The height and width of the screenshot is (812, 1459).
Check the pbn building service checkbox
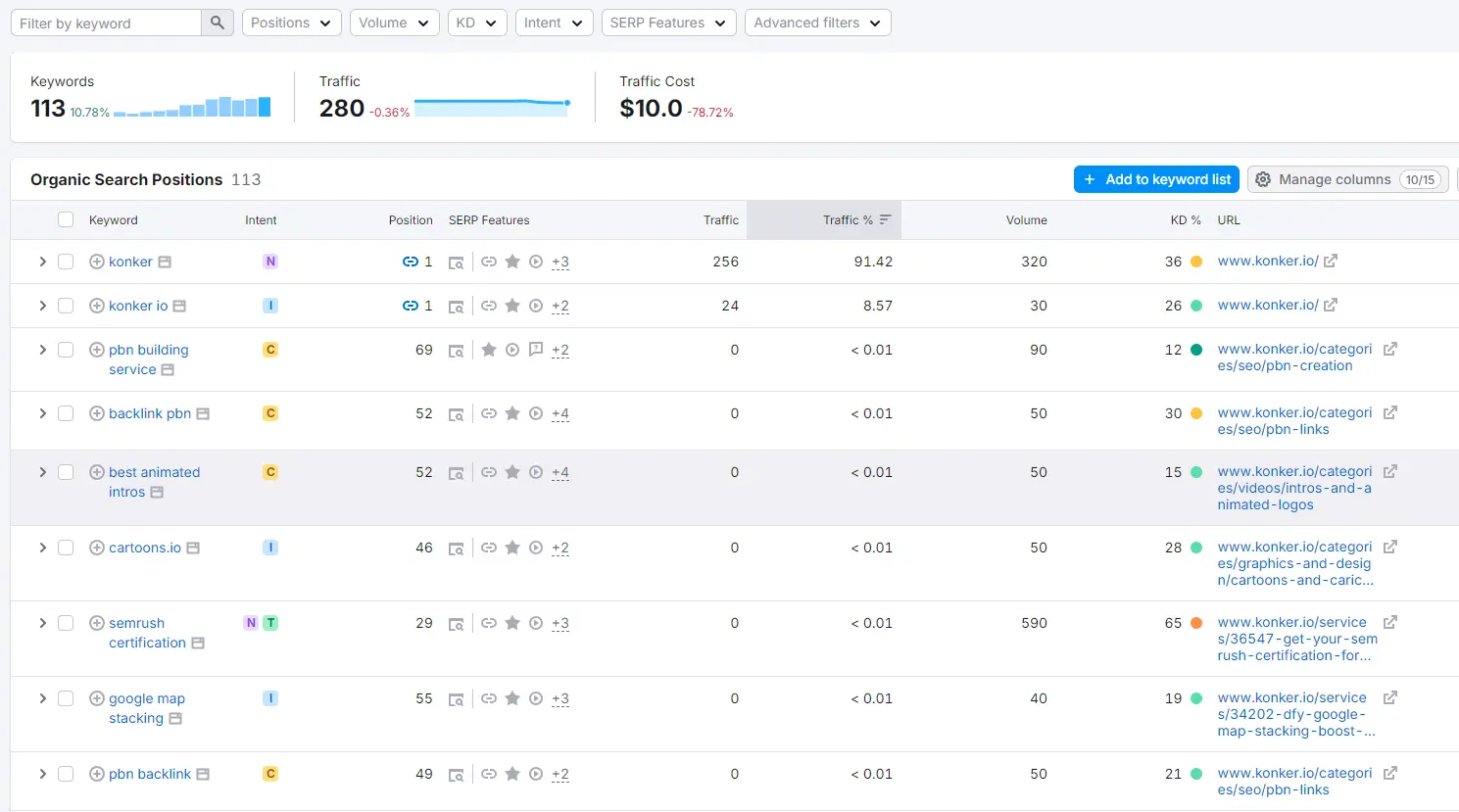pyautogui.click(x=66, y=350)
